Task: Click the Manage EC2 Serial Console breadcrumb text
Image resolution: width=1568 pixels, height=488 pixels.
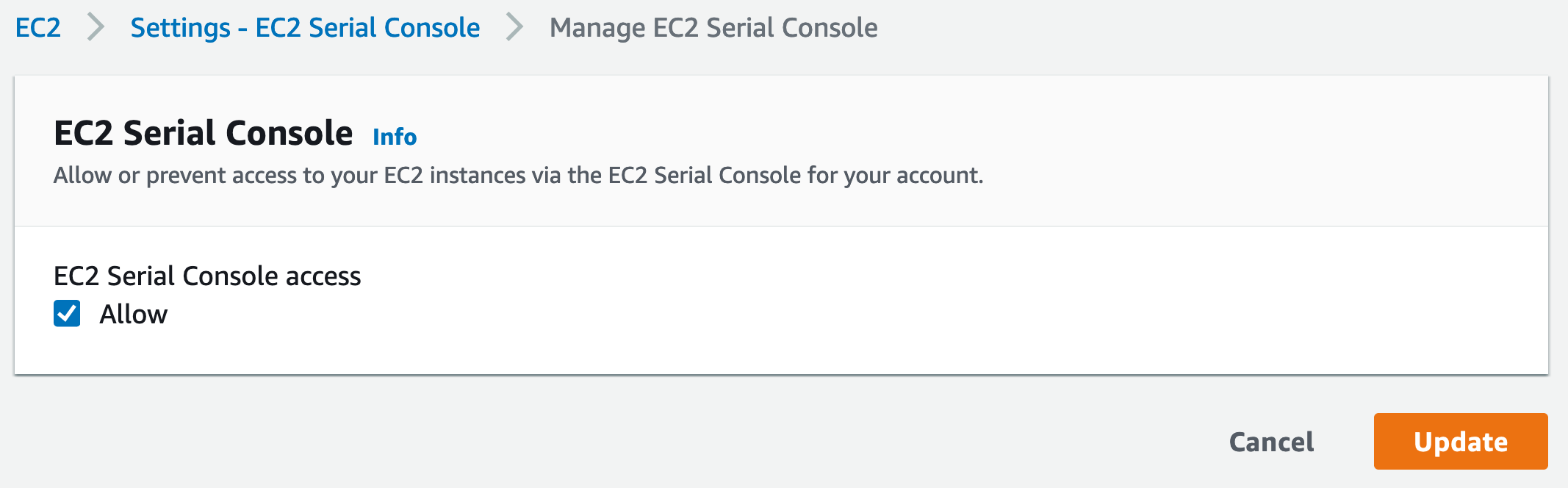Action: [x=713, y=28]
